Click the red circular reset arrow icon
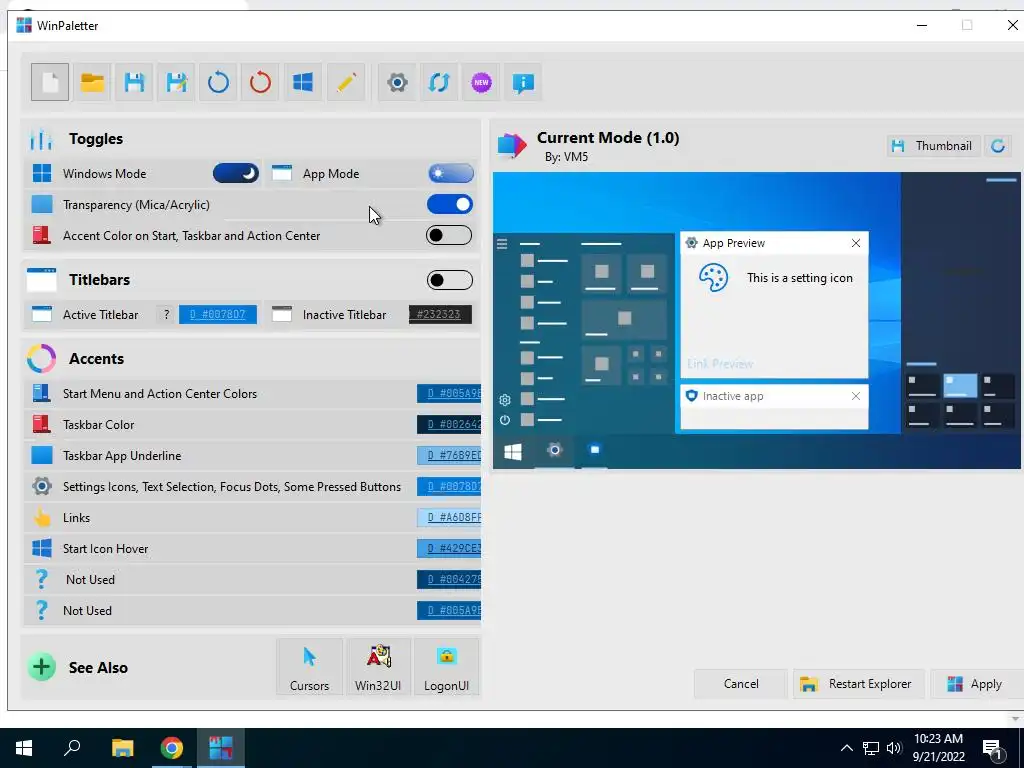The image size is (1024, 768). 260,82
